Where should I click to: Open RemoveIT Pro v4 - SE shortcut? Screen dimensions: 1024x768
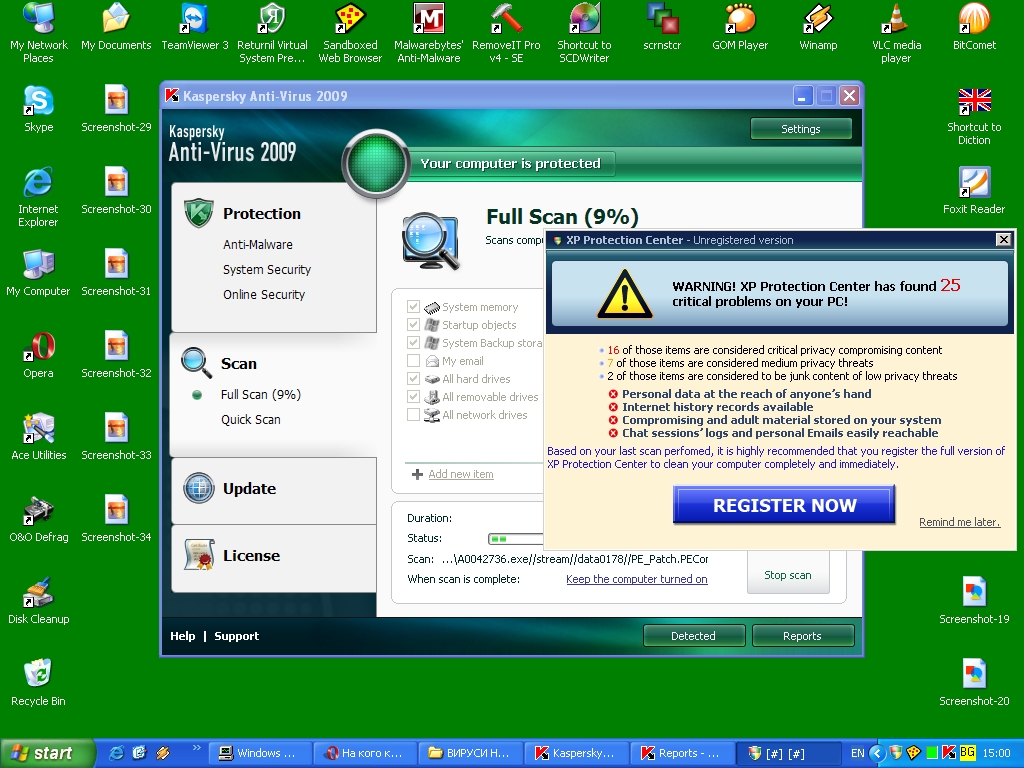[506, 32]
